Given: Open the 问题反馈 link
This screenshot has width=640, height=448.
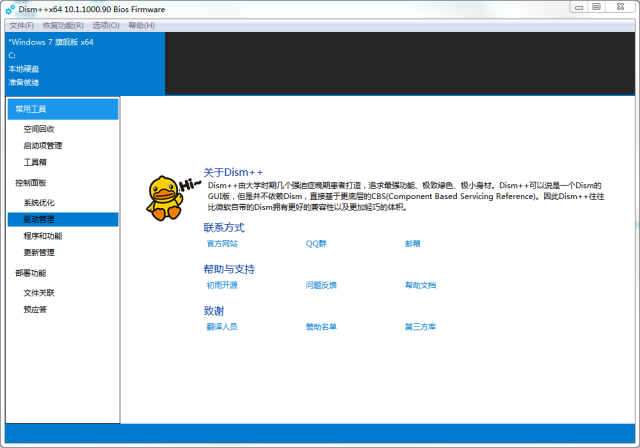Looking at the screenshot, I should (x=321, y=285).
